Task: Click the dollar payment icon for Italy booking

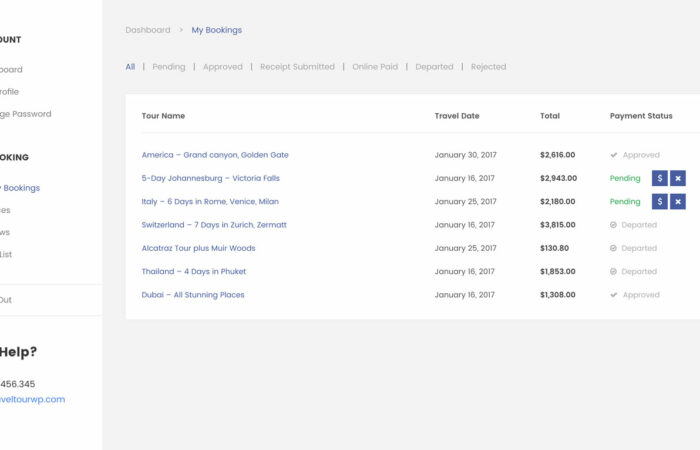Action: (x=659, y=202)
